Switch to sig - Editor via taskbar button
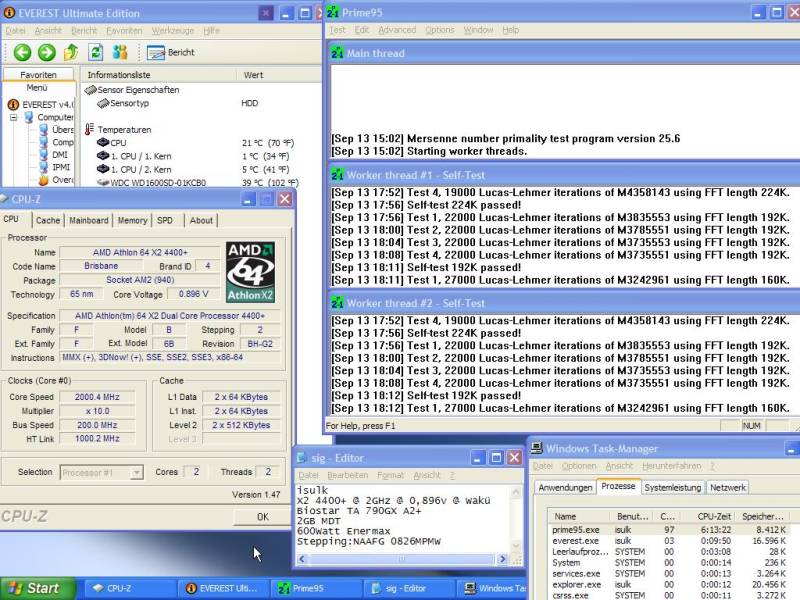Viewport: 800px width, 600px height. point(410,588)
